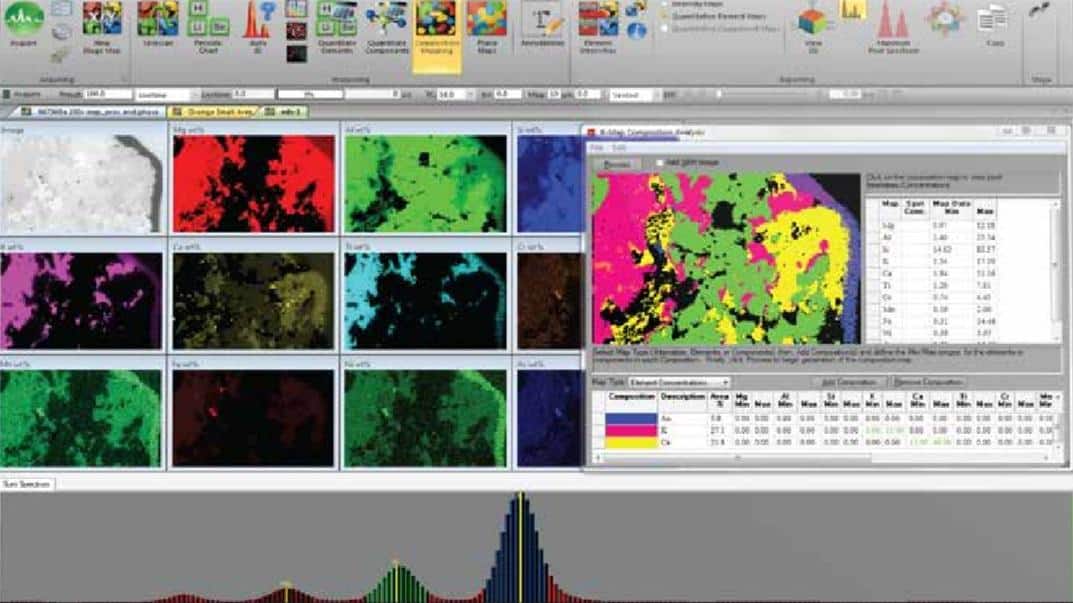Click the green Acquire icon
The width and height of the screenshot is (1073, 603).
point(24,20)
